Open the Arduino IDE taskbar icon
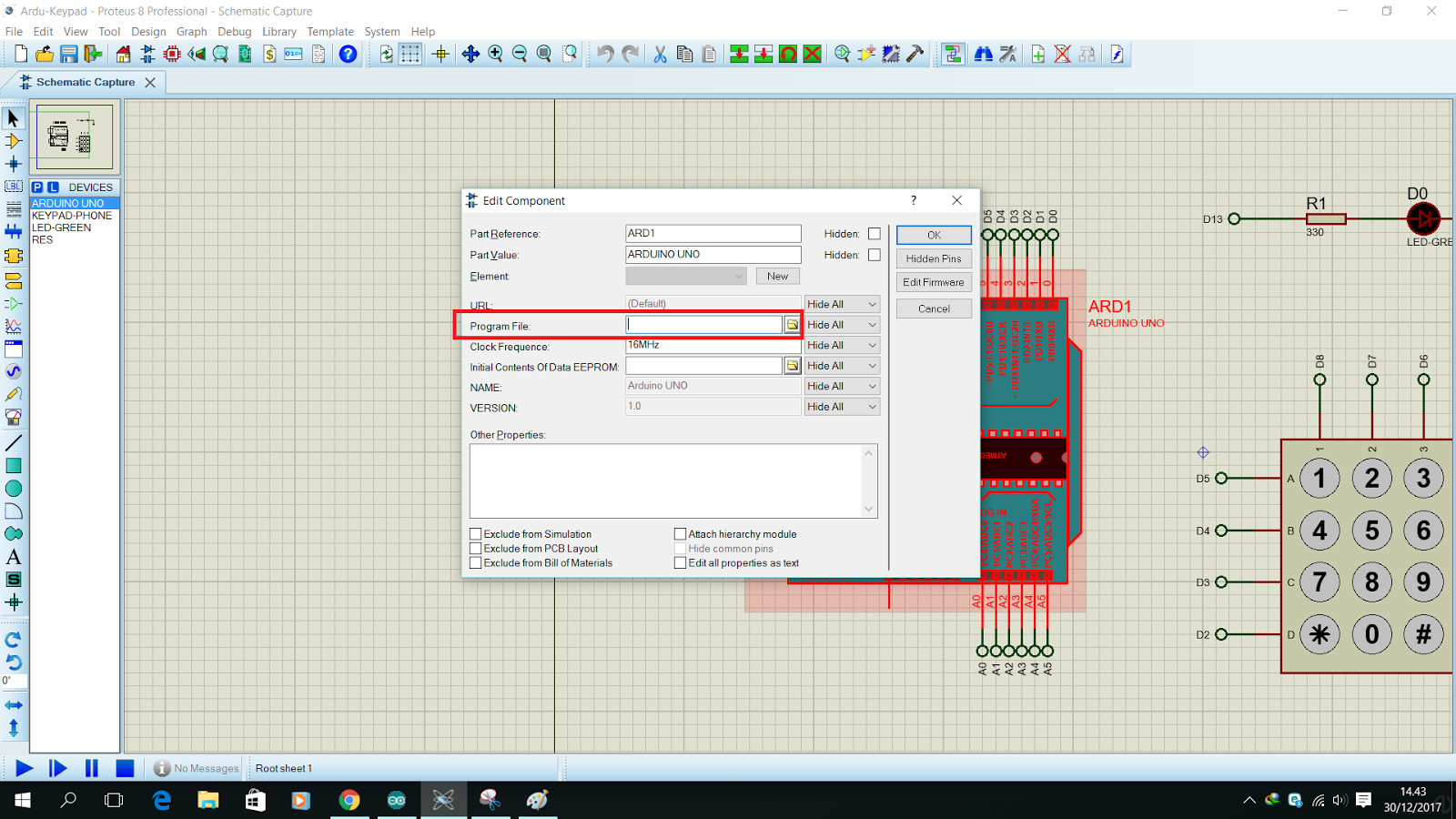1456x819 pixels. pyautogui.click(x=397, y=800)
